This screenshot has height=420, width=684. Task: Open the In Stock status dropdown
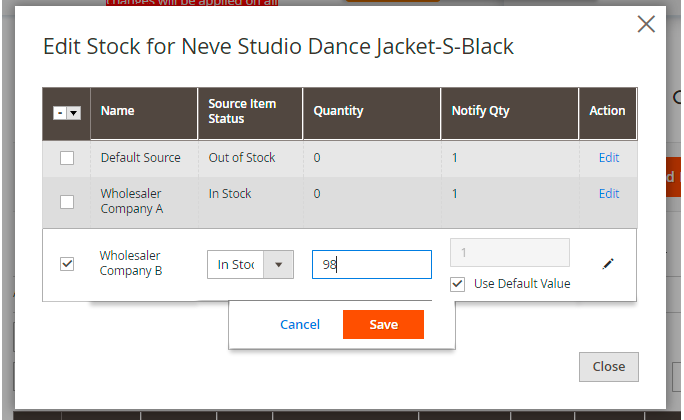click(x=236, y=264)
